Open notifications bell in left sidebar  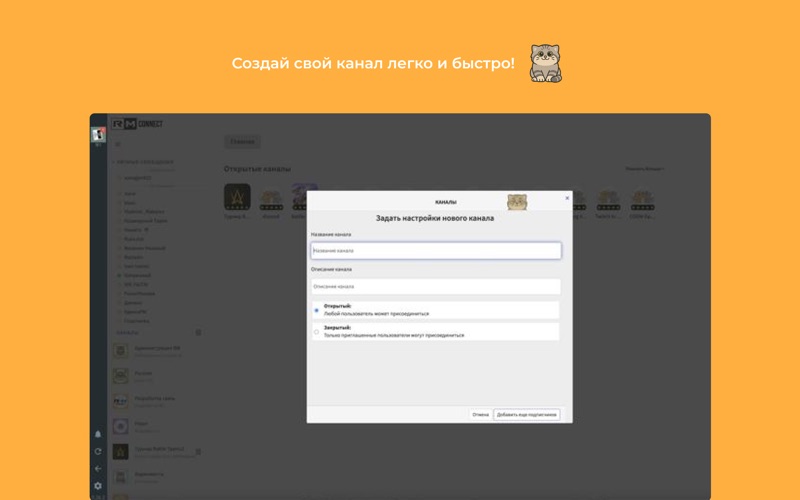coord(98,434)
